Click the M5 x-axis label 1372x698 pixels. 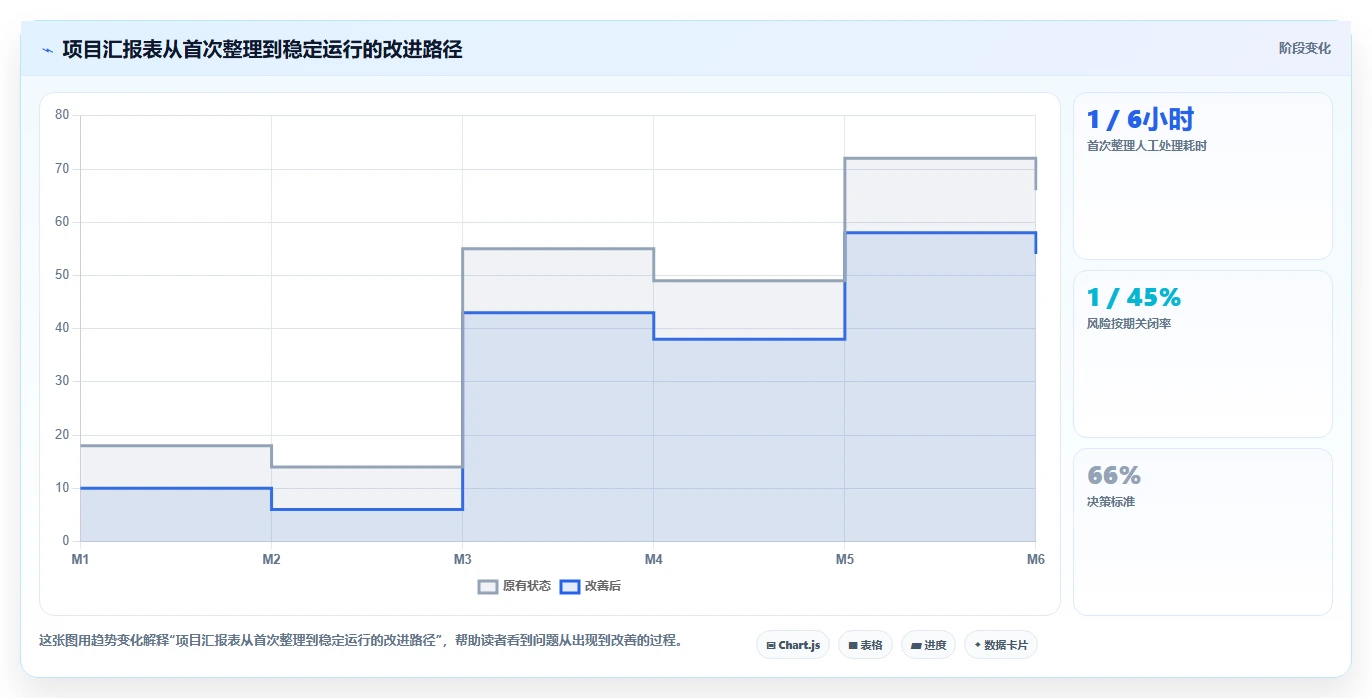844,559
